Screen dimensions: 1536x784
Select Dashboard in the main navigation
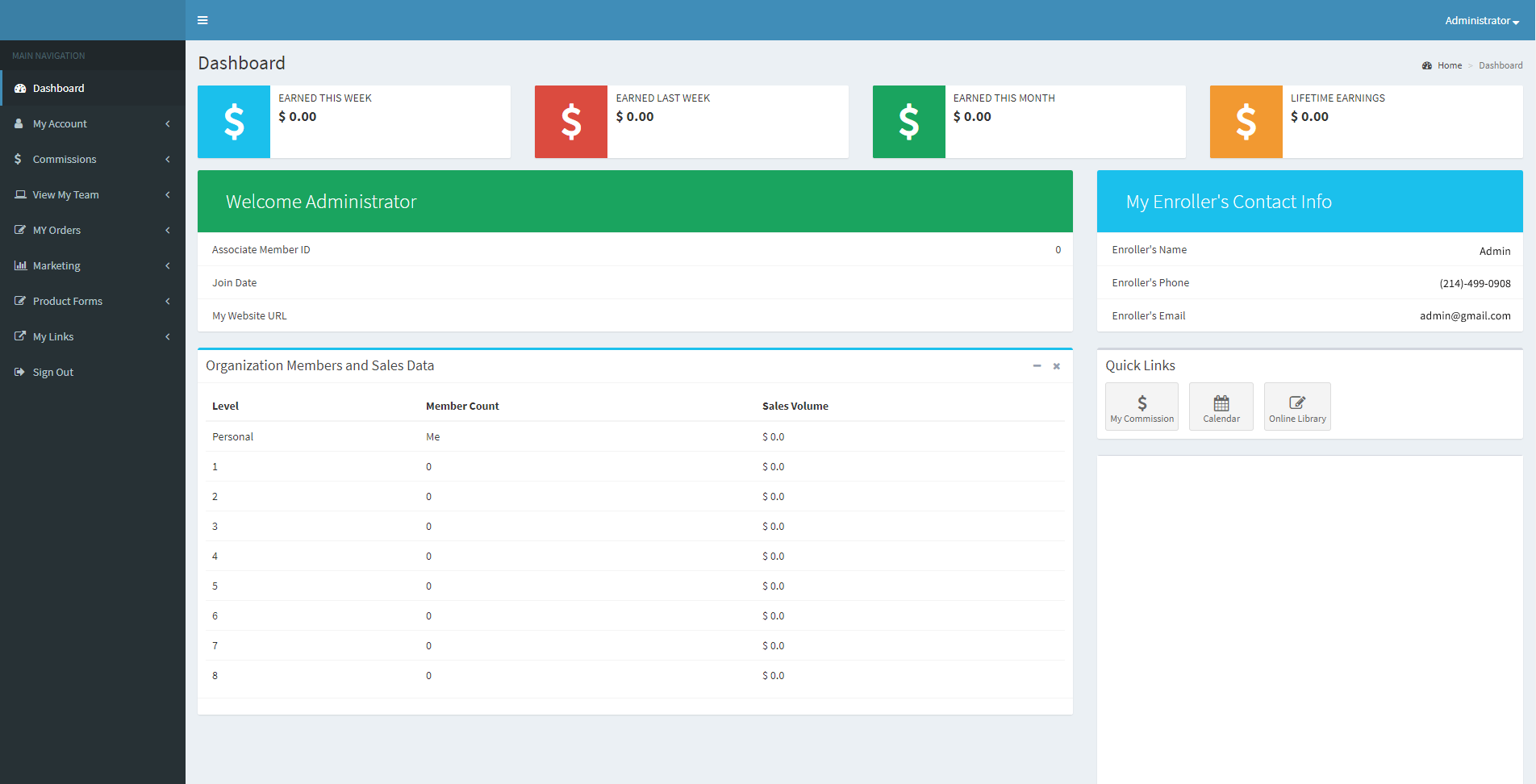point(58,89)
